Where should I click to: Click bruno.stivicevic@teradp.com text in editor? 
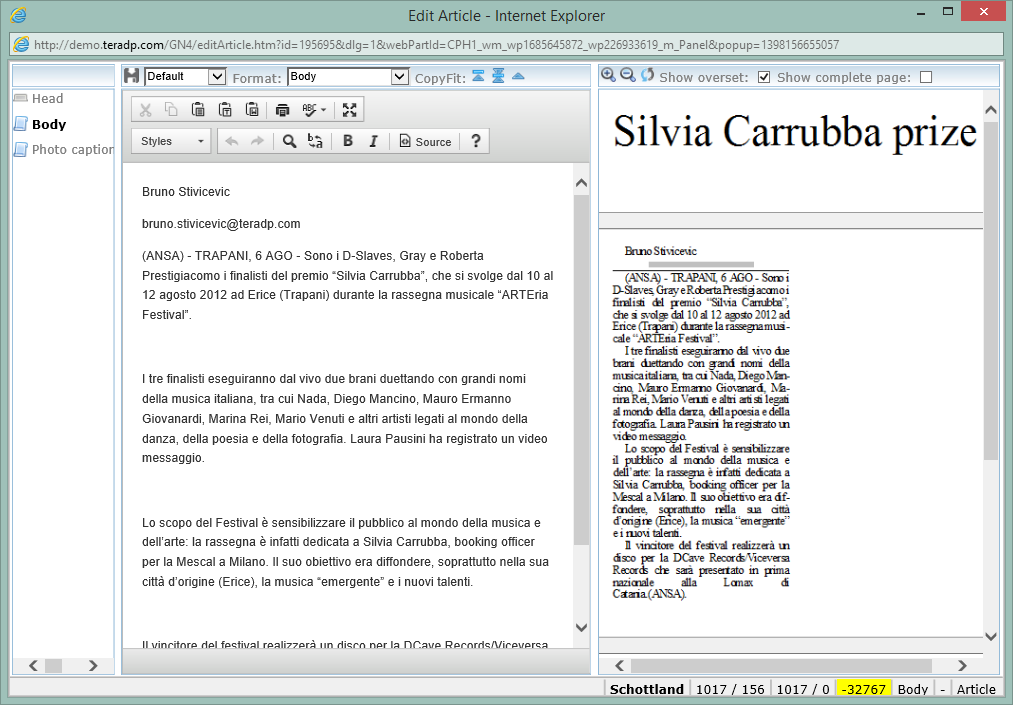tap(221, 224)
